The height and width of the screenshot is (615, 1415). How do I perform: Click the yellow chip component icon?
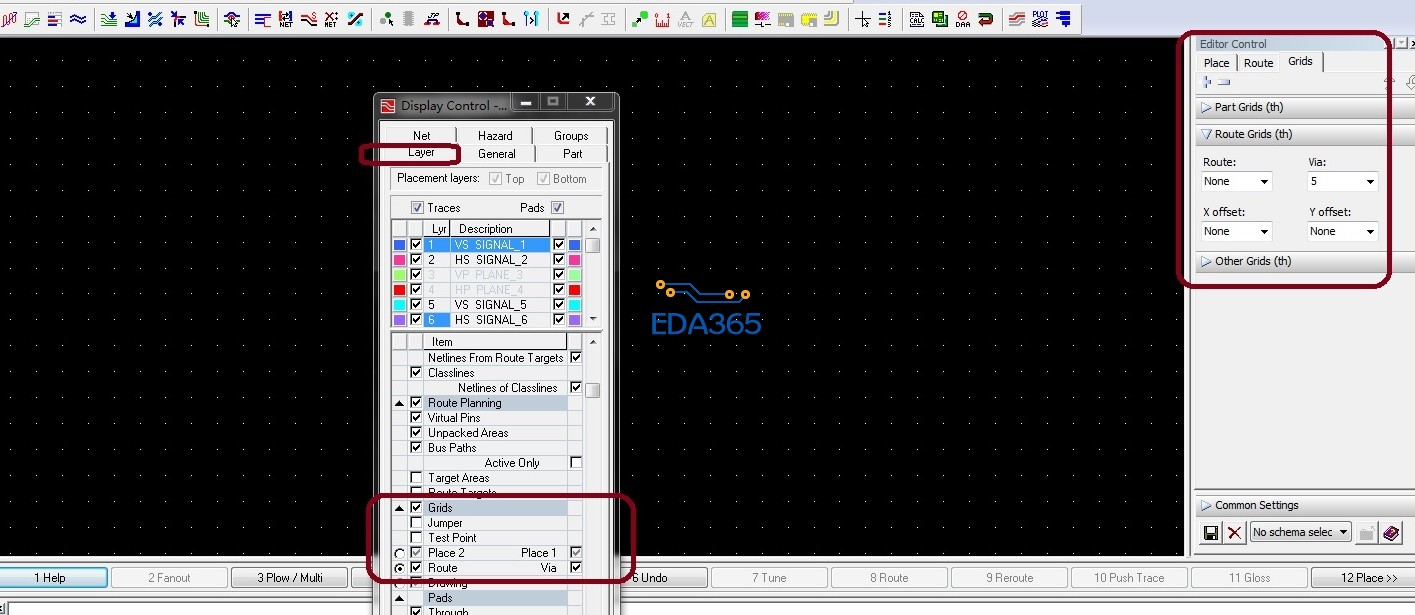coord(808,19)
